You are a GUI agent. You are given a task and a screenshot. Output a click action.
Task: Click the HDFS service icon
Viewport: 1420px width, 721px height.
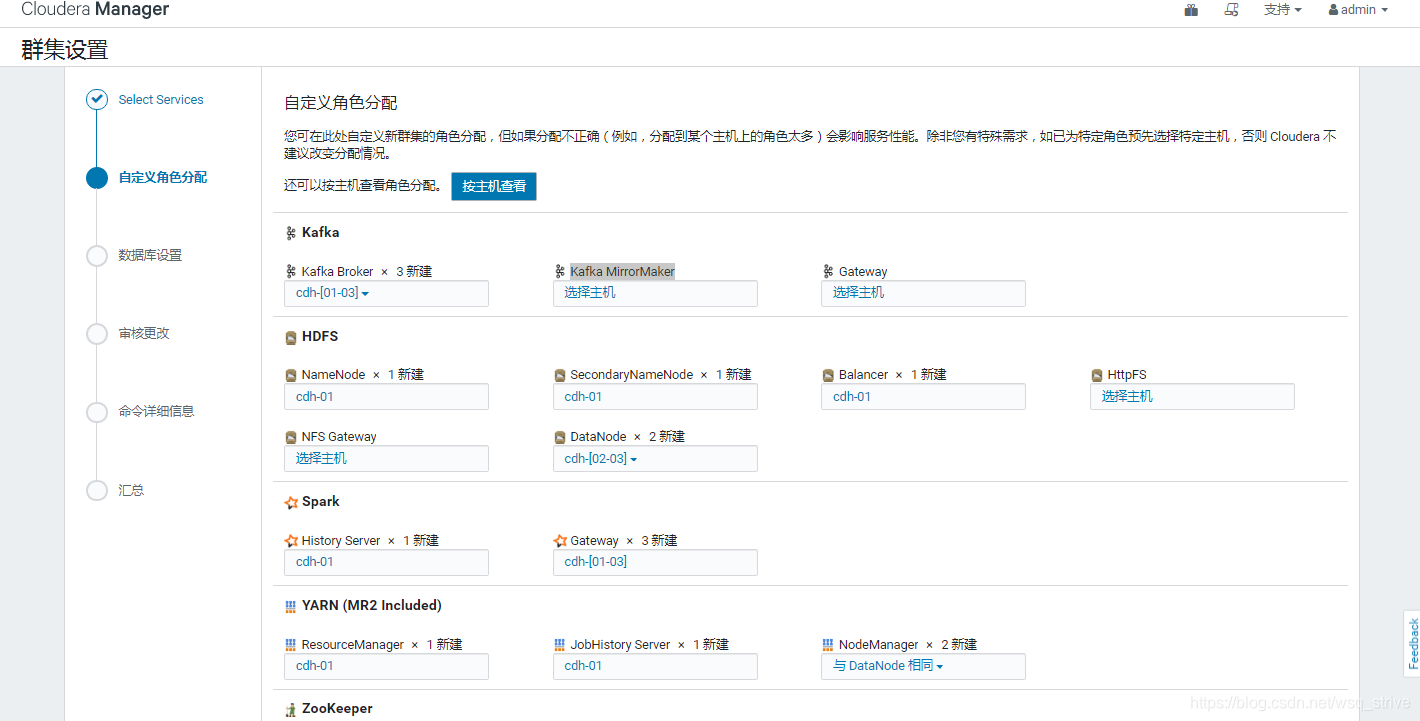tap(291, 338)
